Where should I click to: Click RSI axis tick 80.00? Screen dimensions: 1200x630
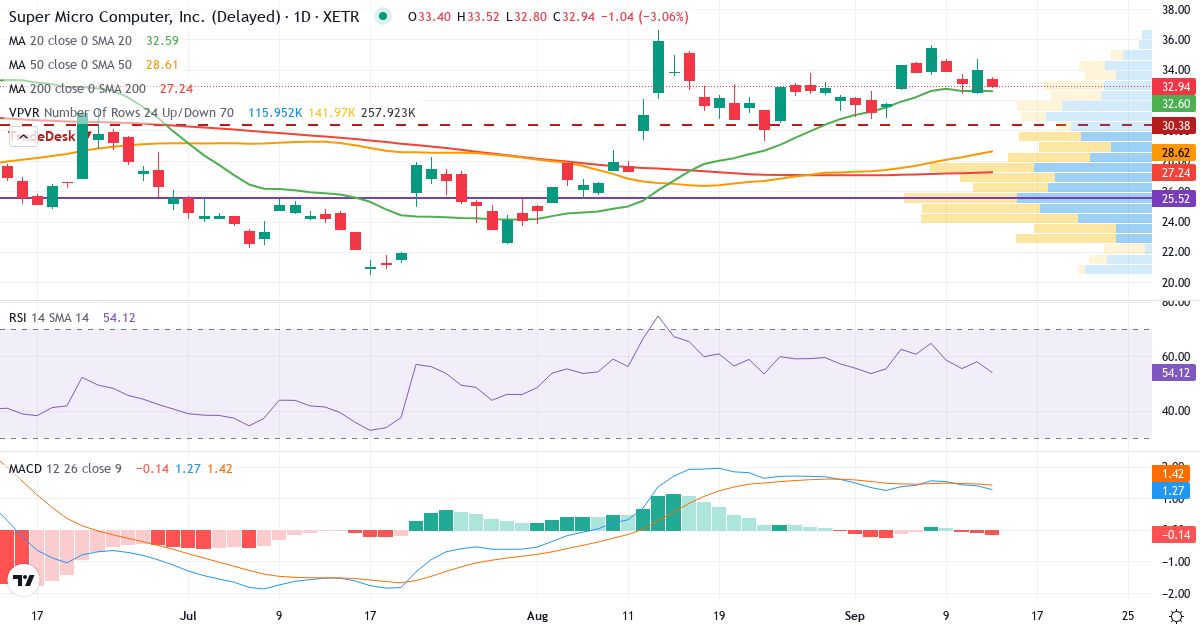point(1174,302)
